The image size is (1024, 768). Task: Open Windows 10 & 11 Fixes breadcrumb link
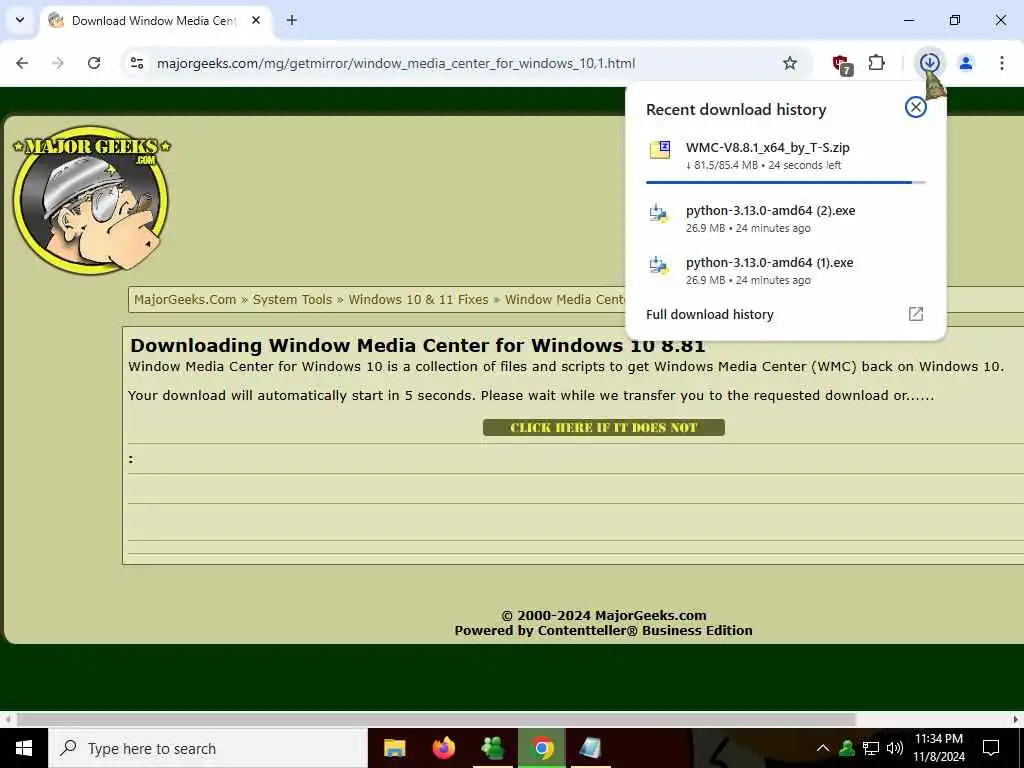(x=418, y=300)
